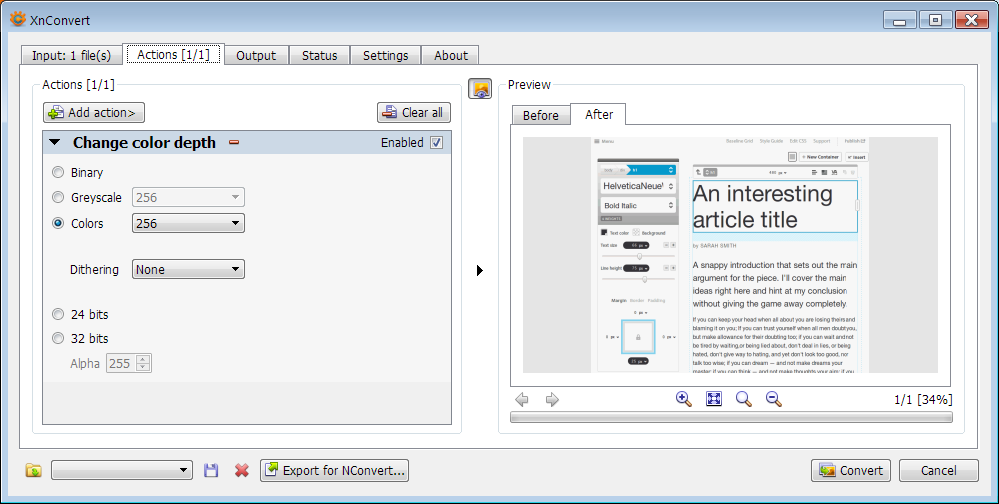Open the Output tab
Image resolution: width=999 pixels, height=504 pixels.
click(x=256, y=55)
